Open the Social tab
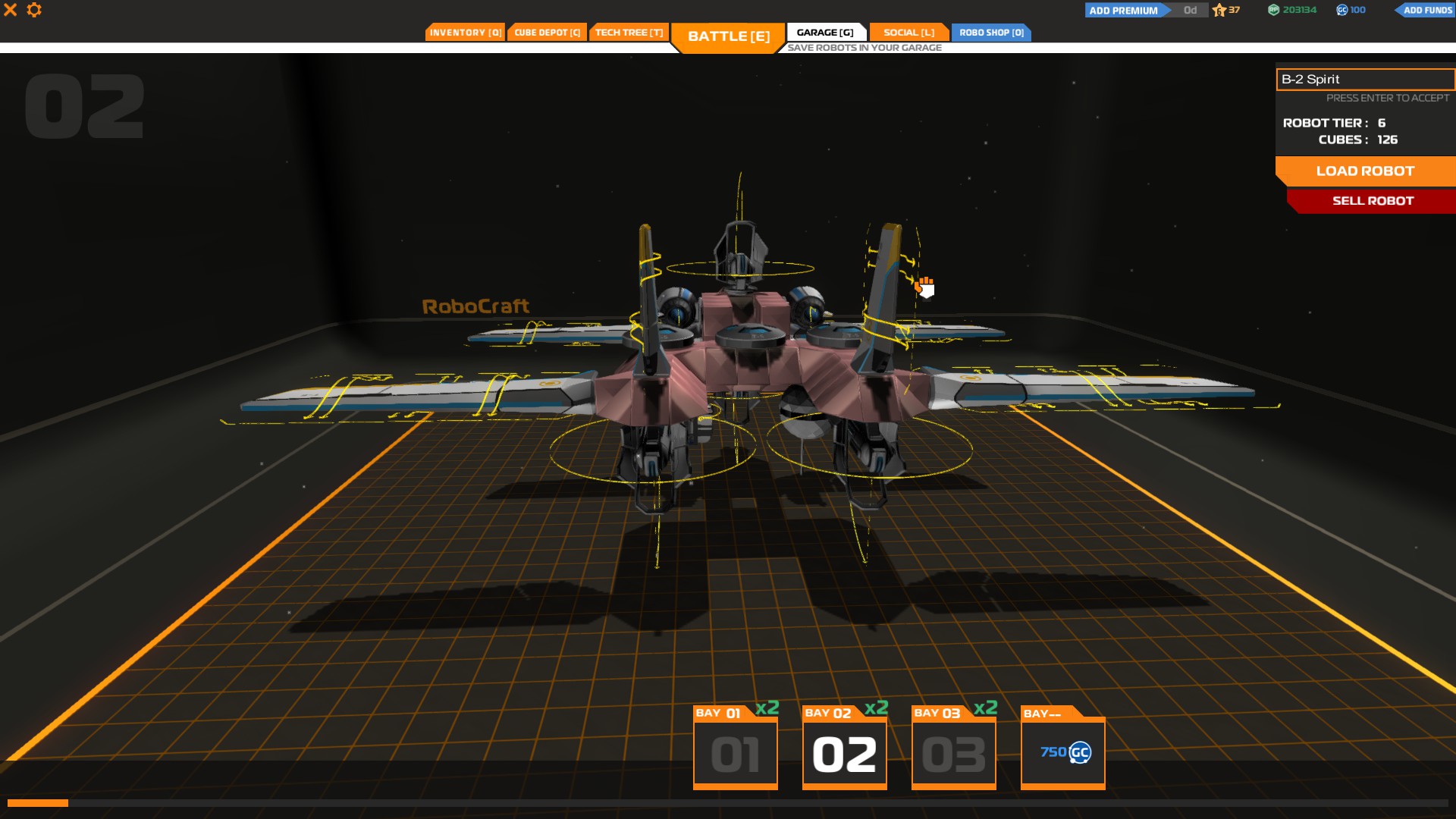The image size is (1456, 819). pyautogui.click(x=908, y=33)
